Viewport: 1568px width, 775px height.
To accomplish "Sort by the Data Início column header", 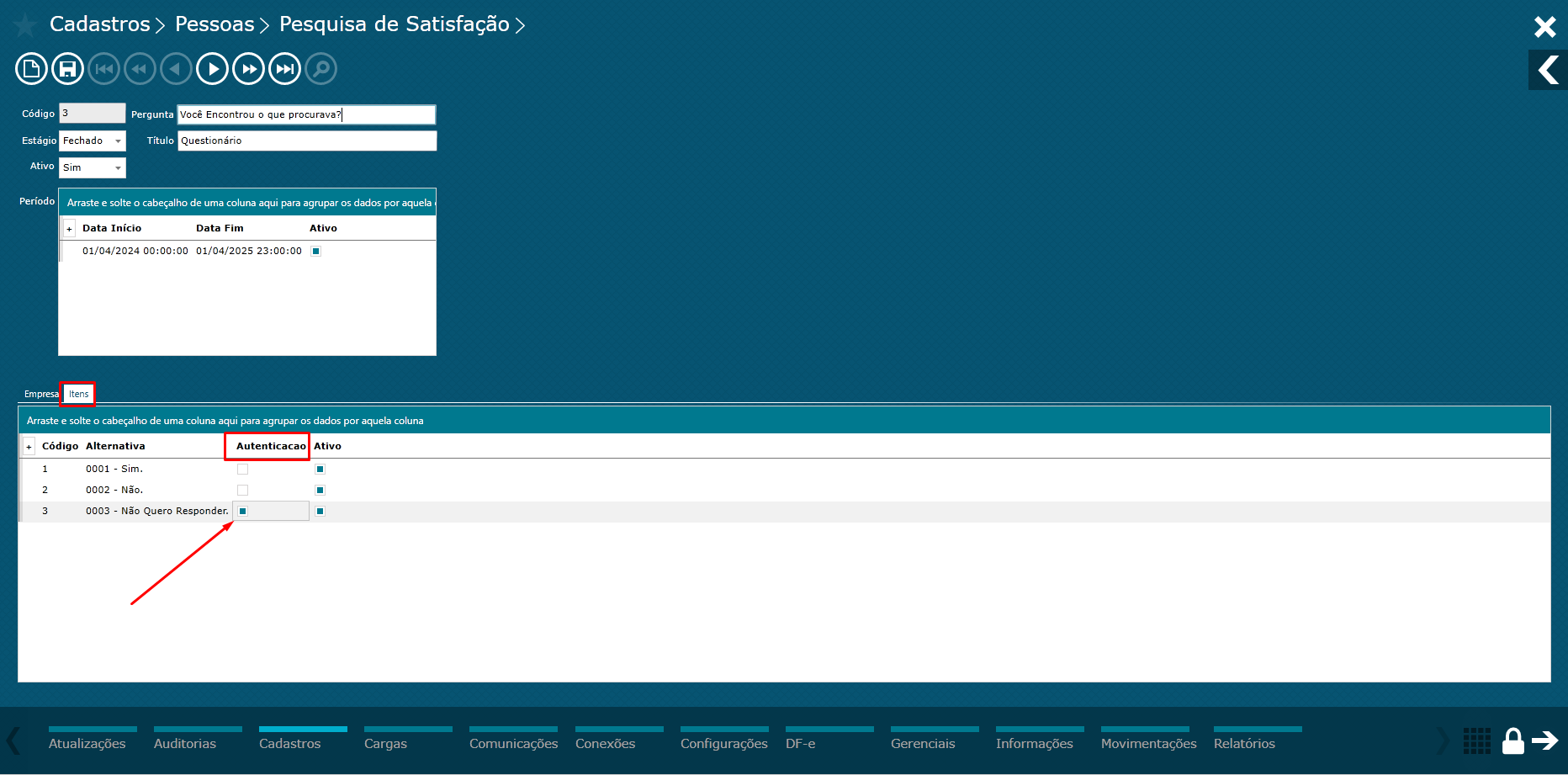I will point(112,229).
